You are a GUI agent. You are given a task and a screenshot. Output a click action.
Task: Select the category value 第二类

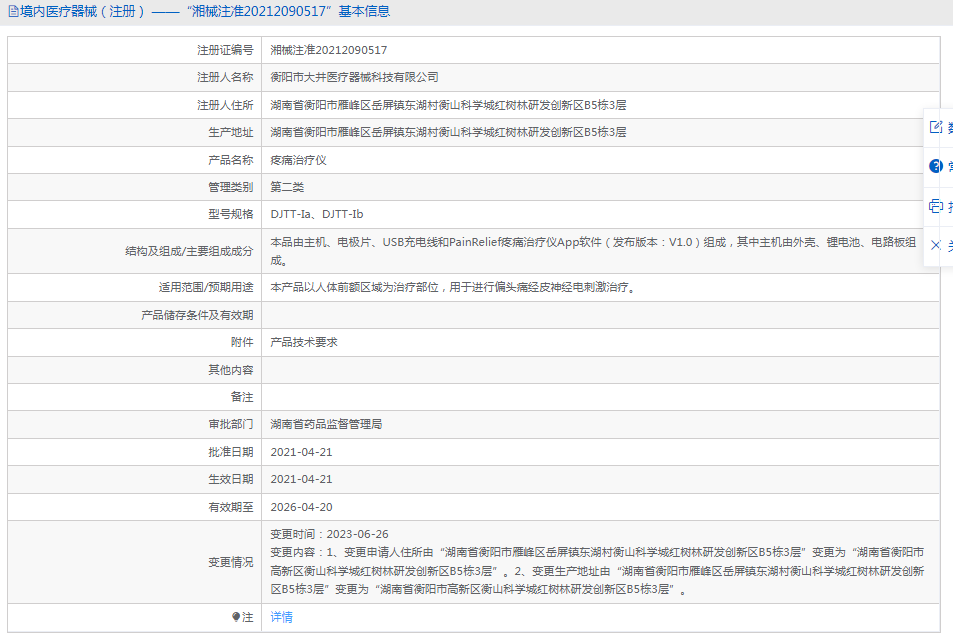[x=287, y=187]
